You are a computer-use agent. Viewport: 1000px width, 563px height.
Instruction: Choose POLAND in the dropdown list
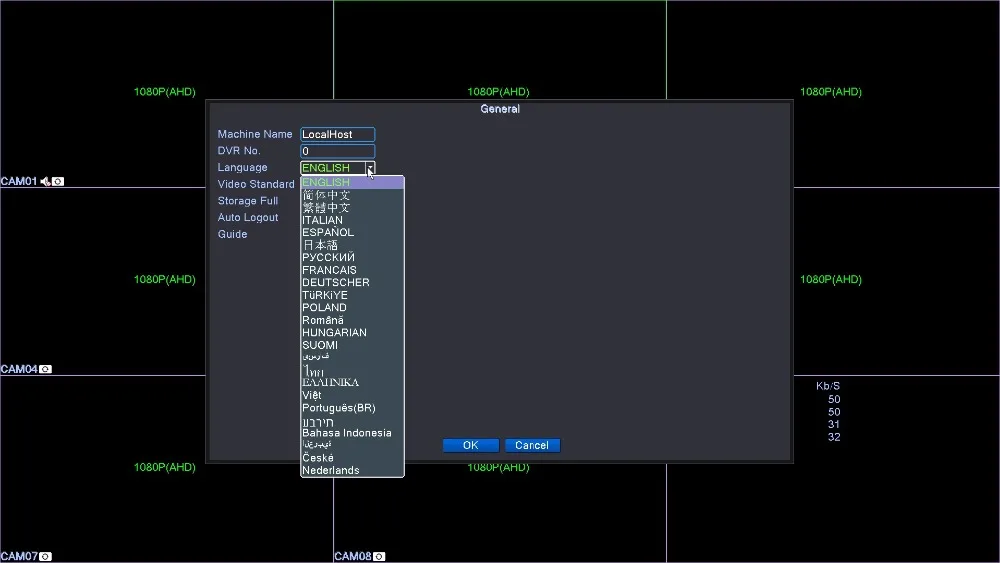pos(352,307)
